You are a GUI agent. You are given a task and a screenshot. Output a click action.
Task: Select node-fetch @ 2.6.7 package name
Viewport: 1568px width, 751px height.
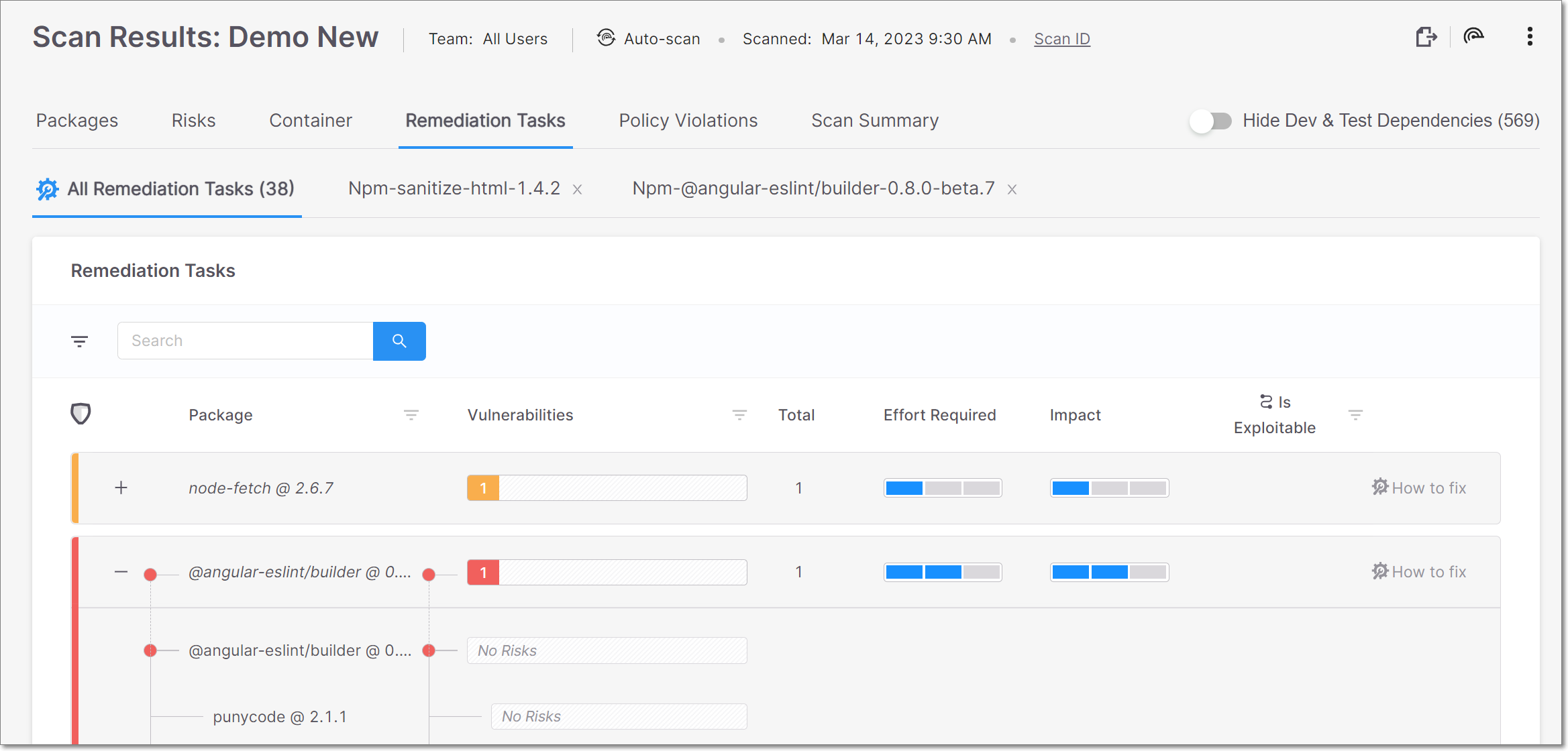click(x=261, y=488)
